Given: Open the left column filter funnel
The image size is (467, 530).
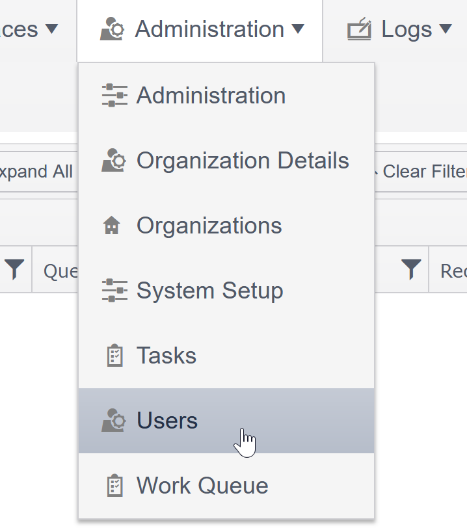Looking at the screenshot, I should point(15,269).
